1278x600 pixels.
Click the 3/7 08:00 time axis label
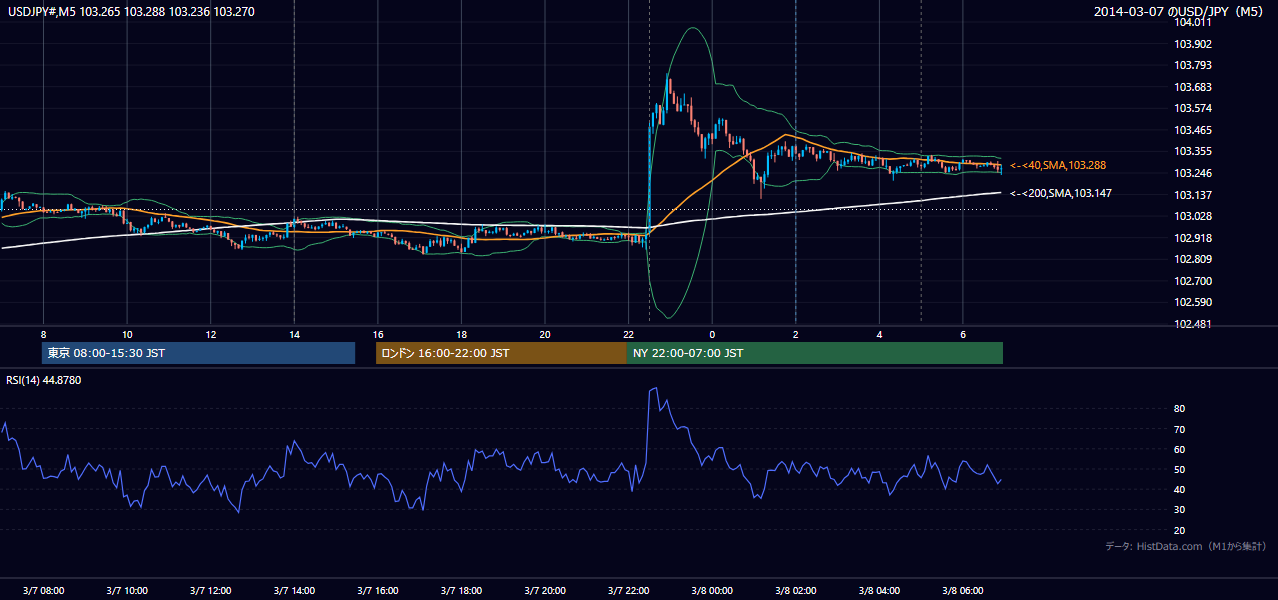click(x=43, y=591)
